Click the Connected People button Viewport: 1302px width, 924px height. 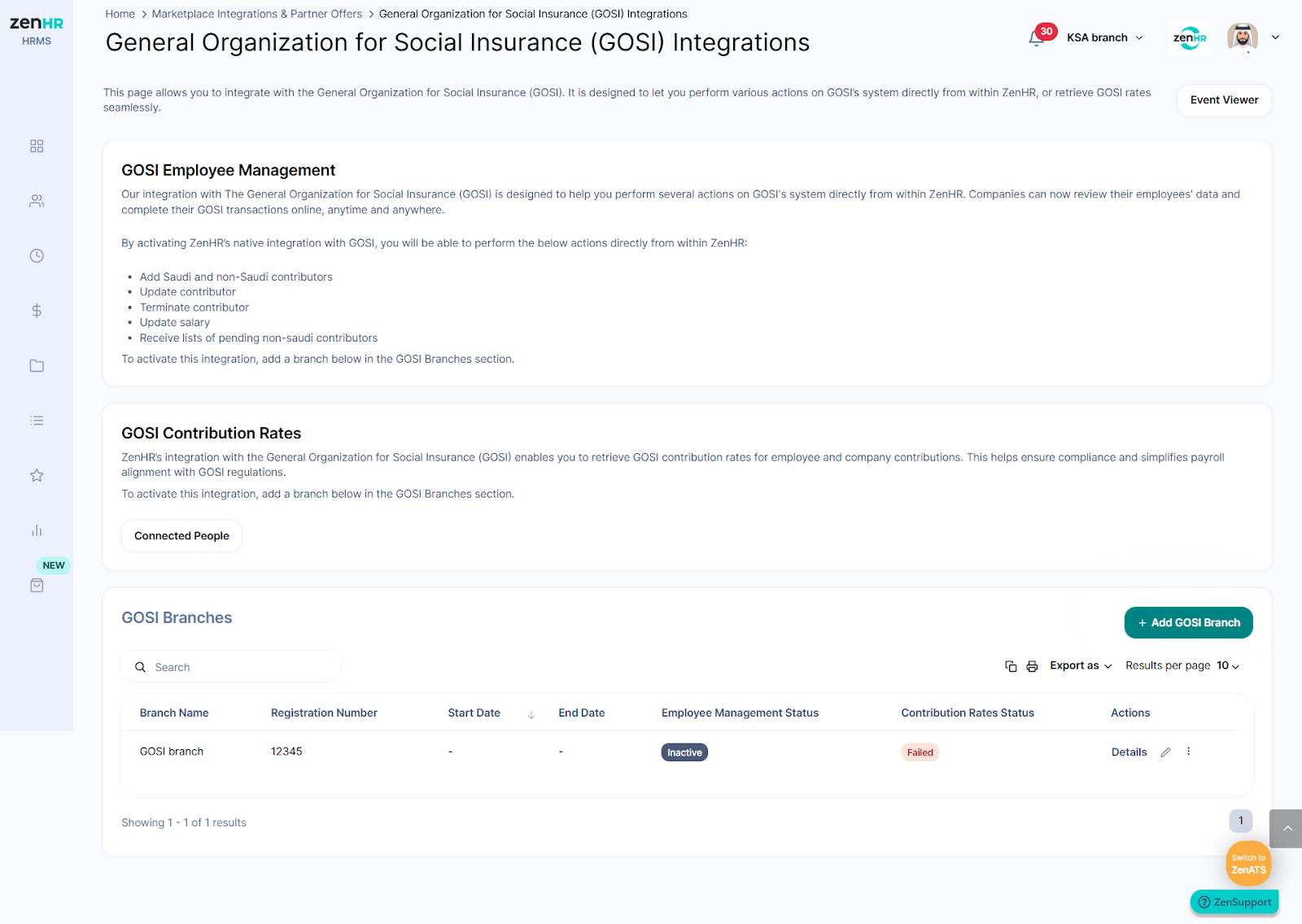tap(181, 536)
